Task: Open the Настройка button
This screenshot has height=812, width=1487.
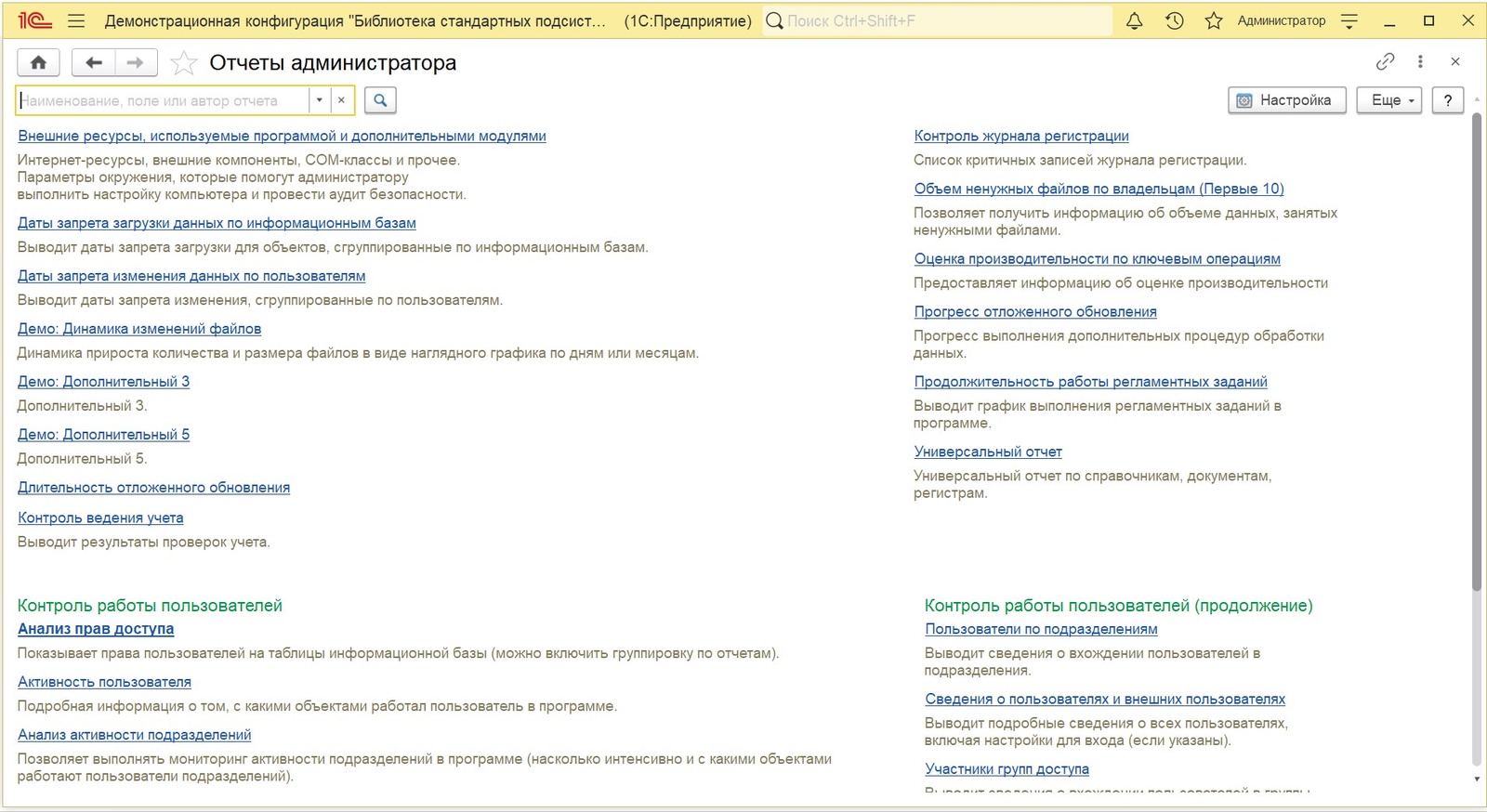Action: pos(1287,100)
